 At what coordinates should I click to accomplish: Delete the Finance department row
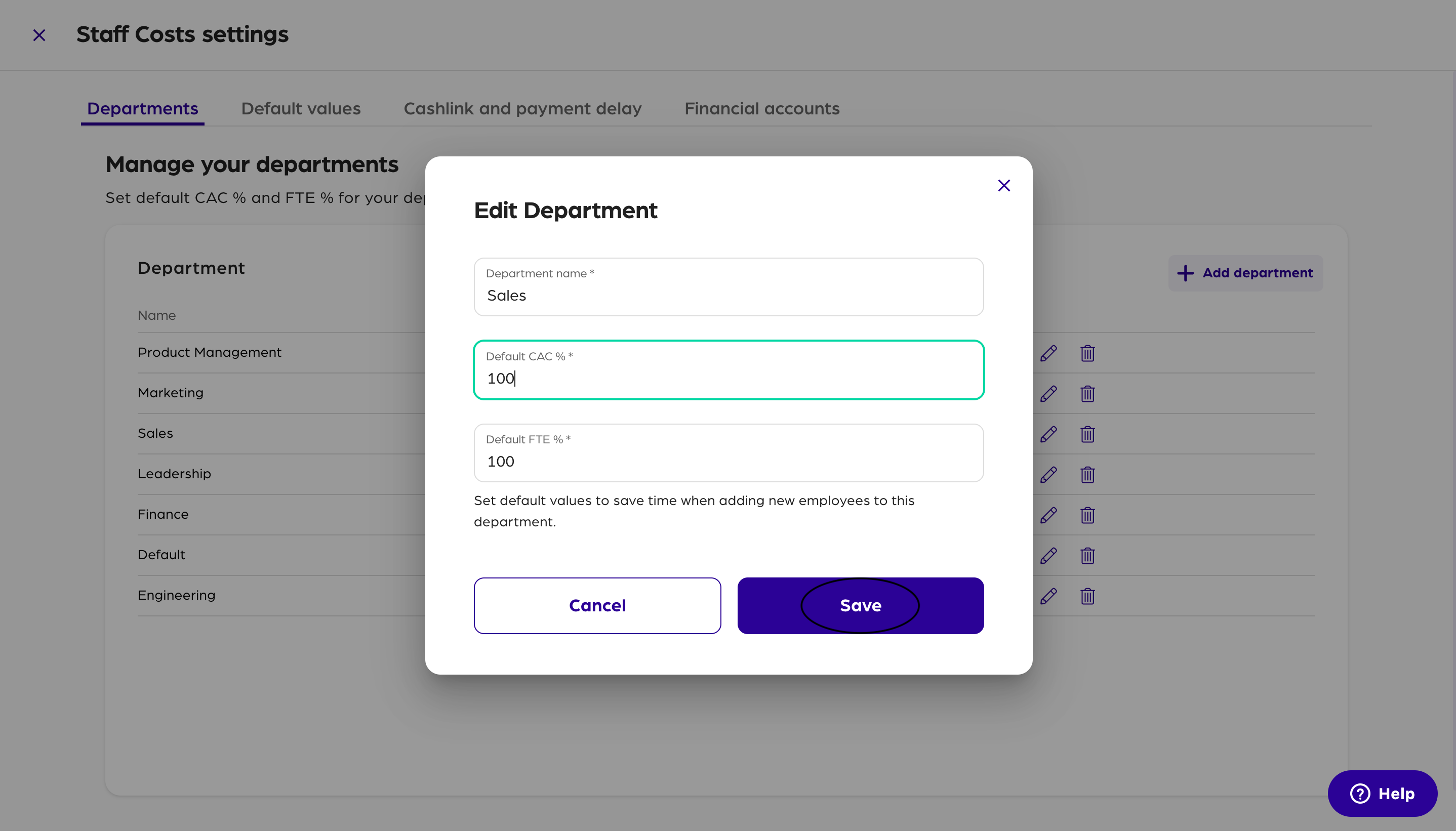pyautogui.click(x=1087, y=515)
